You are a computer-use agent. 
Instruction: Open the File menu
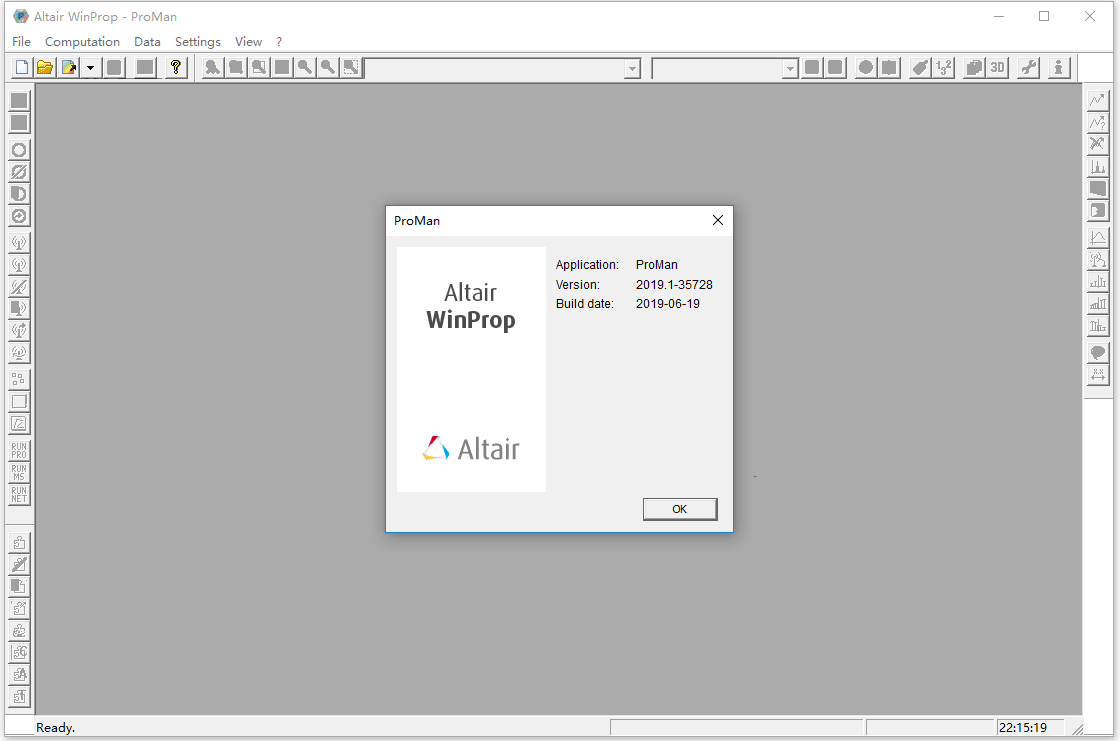click(21, 41)
